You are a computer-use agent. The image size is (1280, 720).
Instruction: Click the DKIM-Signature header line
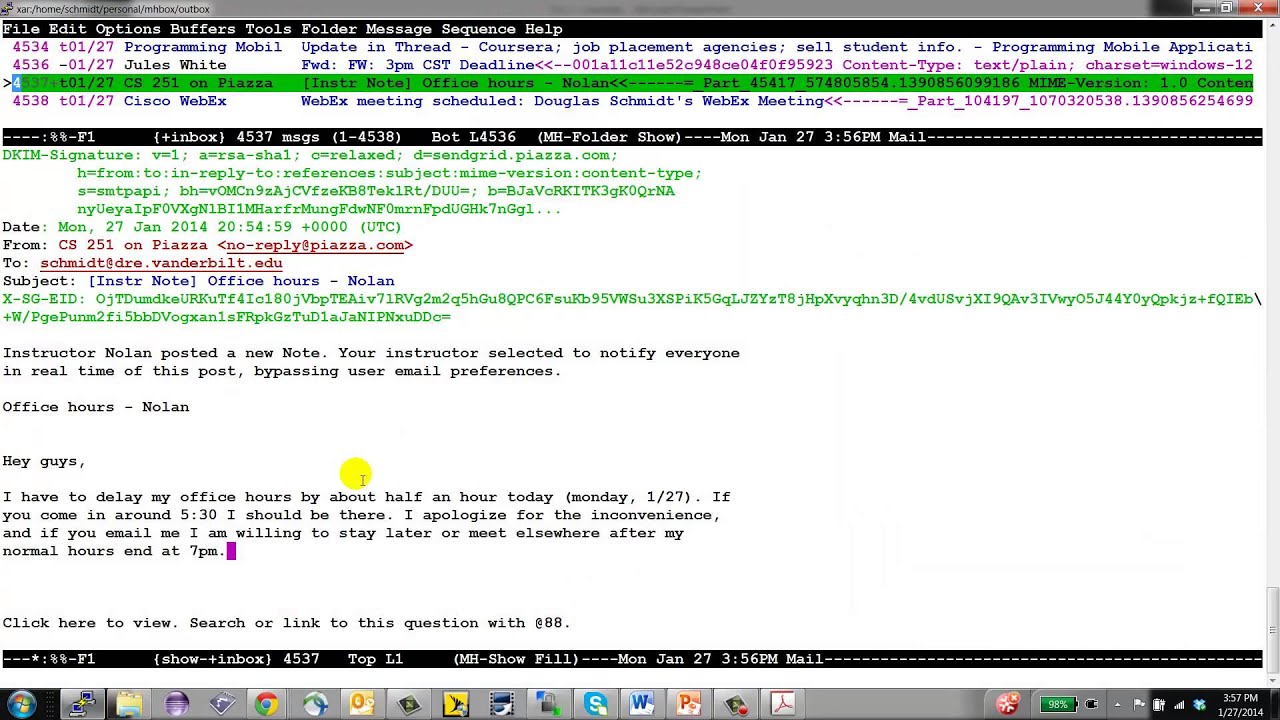310,155
